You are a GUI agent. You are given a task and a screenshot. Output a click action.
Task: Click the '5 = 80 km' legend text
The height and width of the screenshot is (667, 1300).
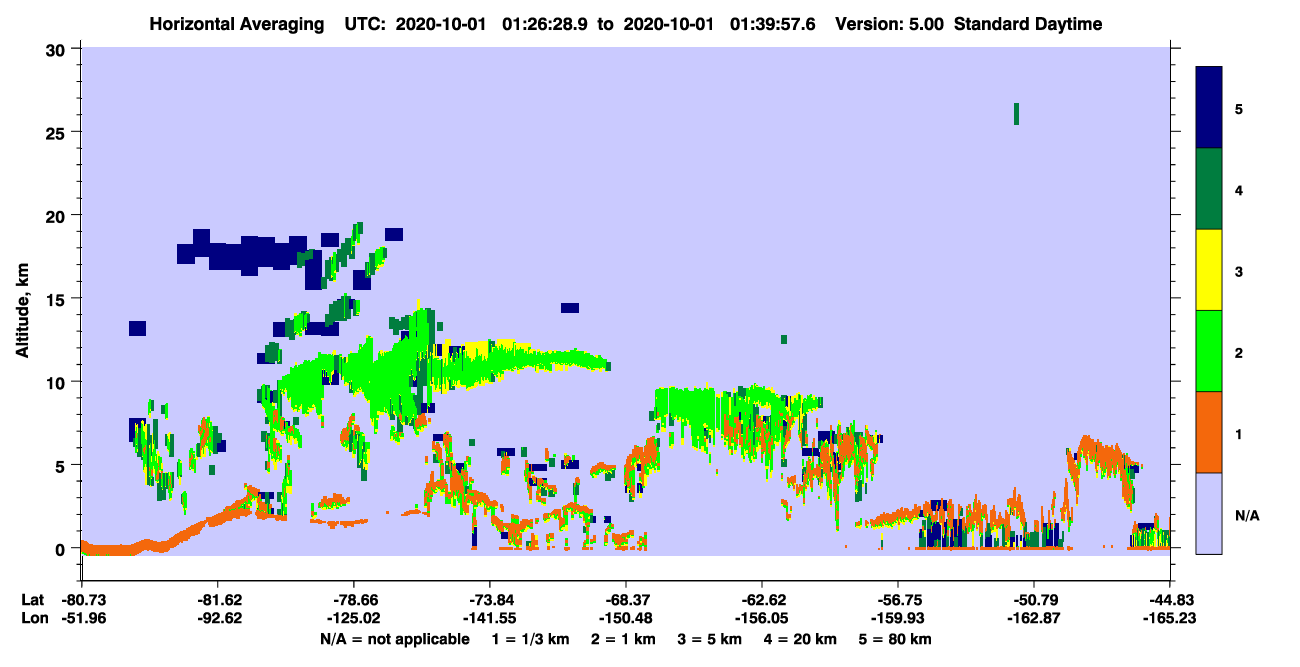(x=897, y=639)
